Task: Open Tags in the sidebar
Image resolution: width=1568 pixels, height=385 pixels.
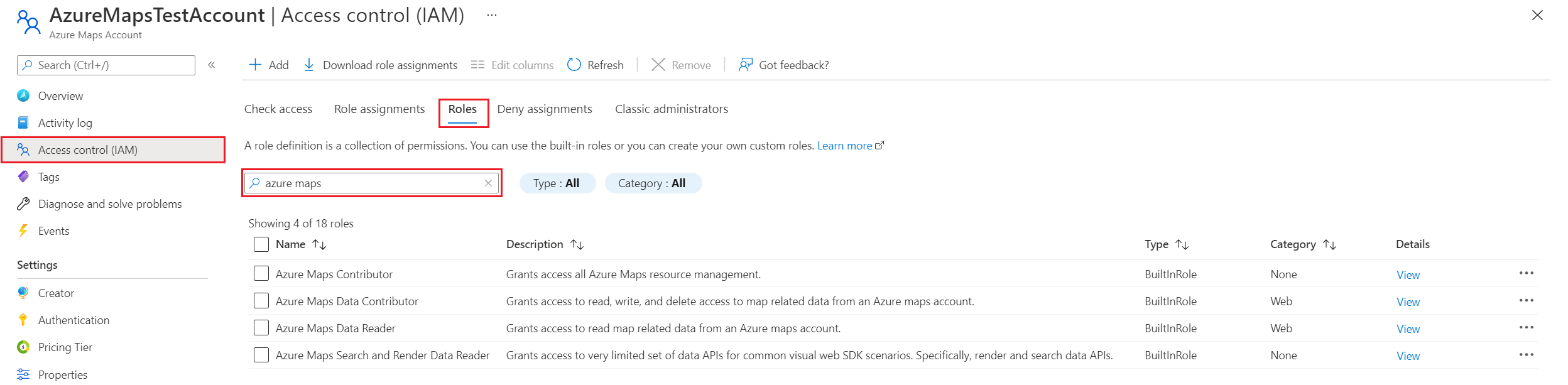Action: click(48, 177)
